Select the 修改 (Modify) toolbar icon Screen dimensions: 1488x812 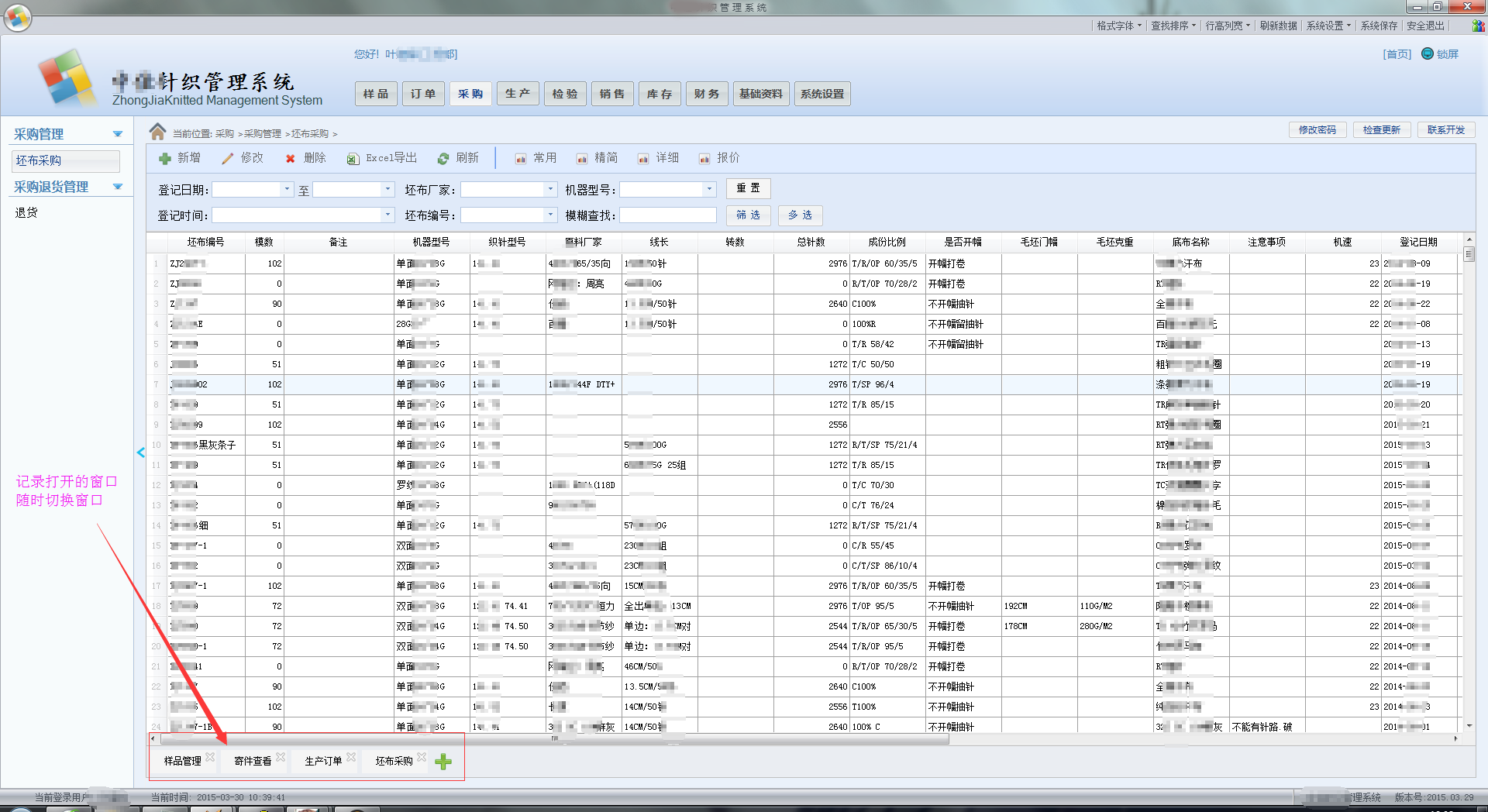coord(243,158)
